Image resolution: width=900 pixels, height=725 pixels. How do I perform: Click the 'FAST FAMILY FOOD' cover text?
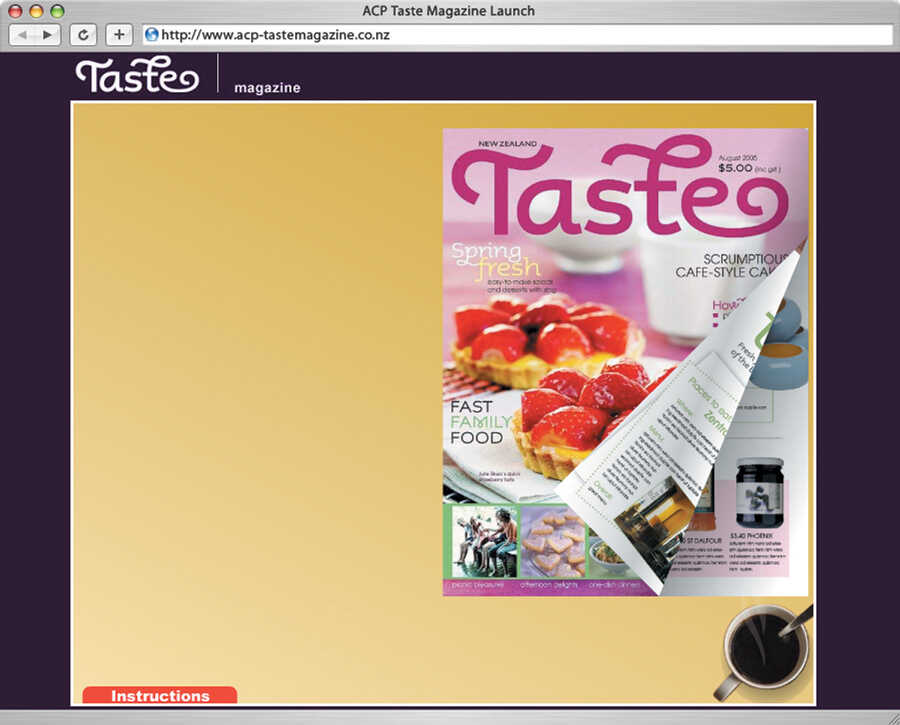[480, 422]
